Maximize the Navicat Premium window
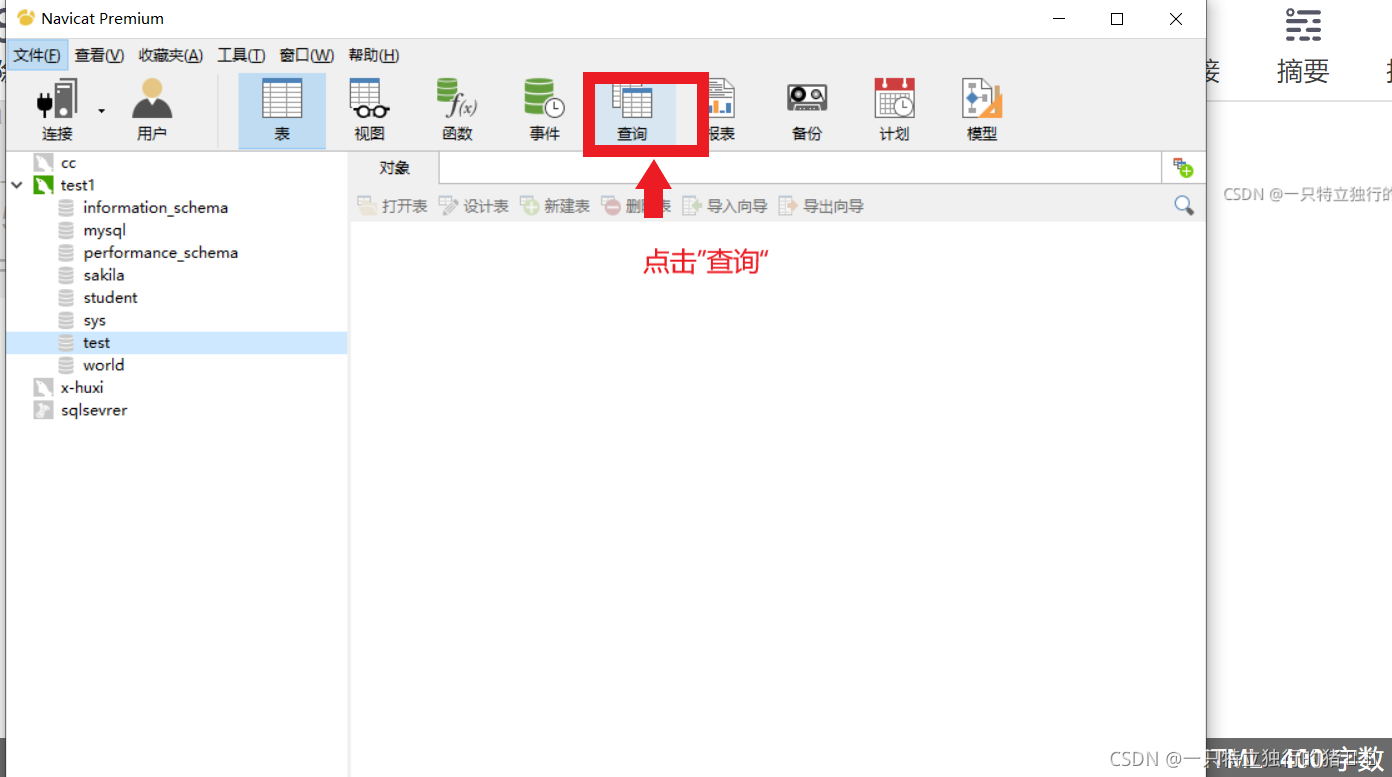 pos(1117,19)
